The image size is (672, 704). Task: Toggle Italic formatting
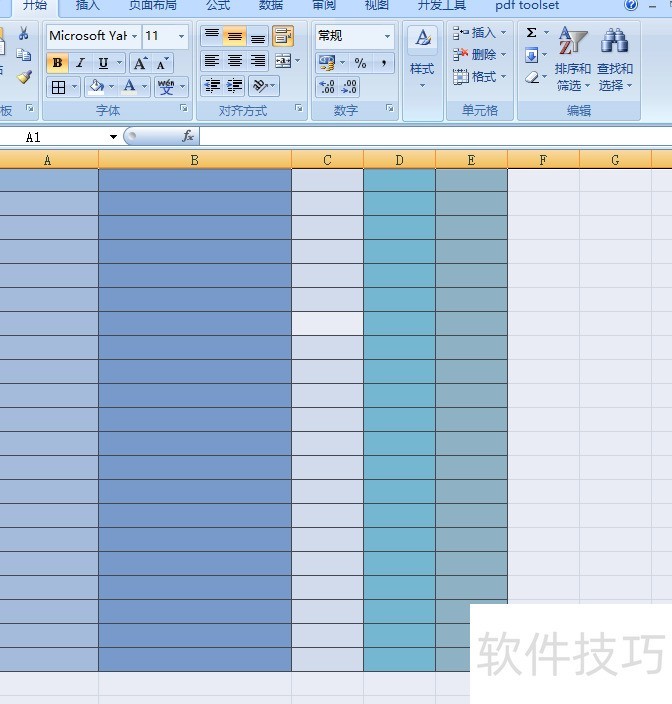pyautogui.click(x=80, y=63)
